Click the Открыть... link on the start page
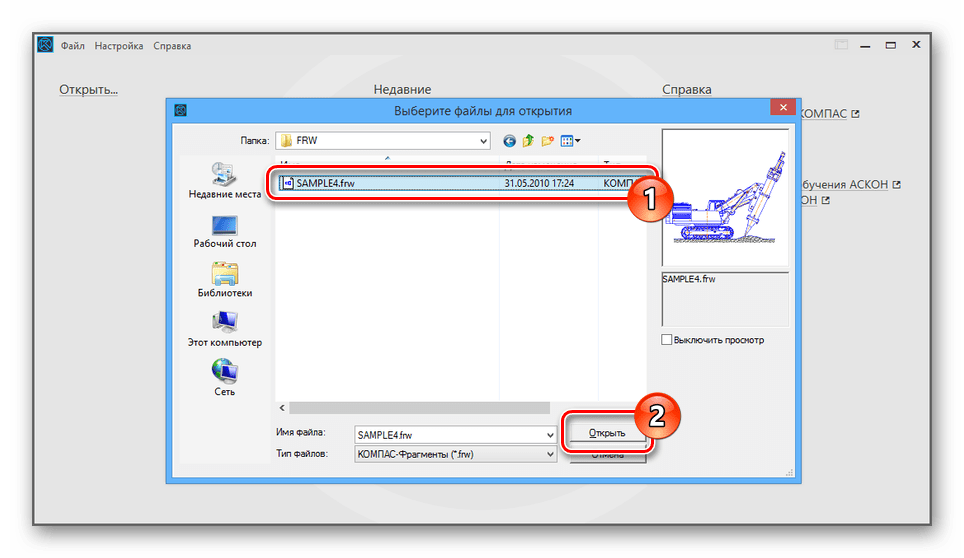The width and height of the screenshot is (964, 558). tap(88, 90)
